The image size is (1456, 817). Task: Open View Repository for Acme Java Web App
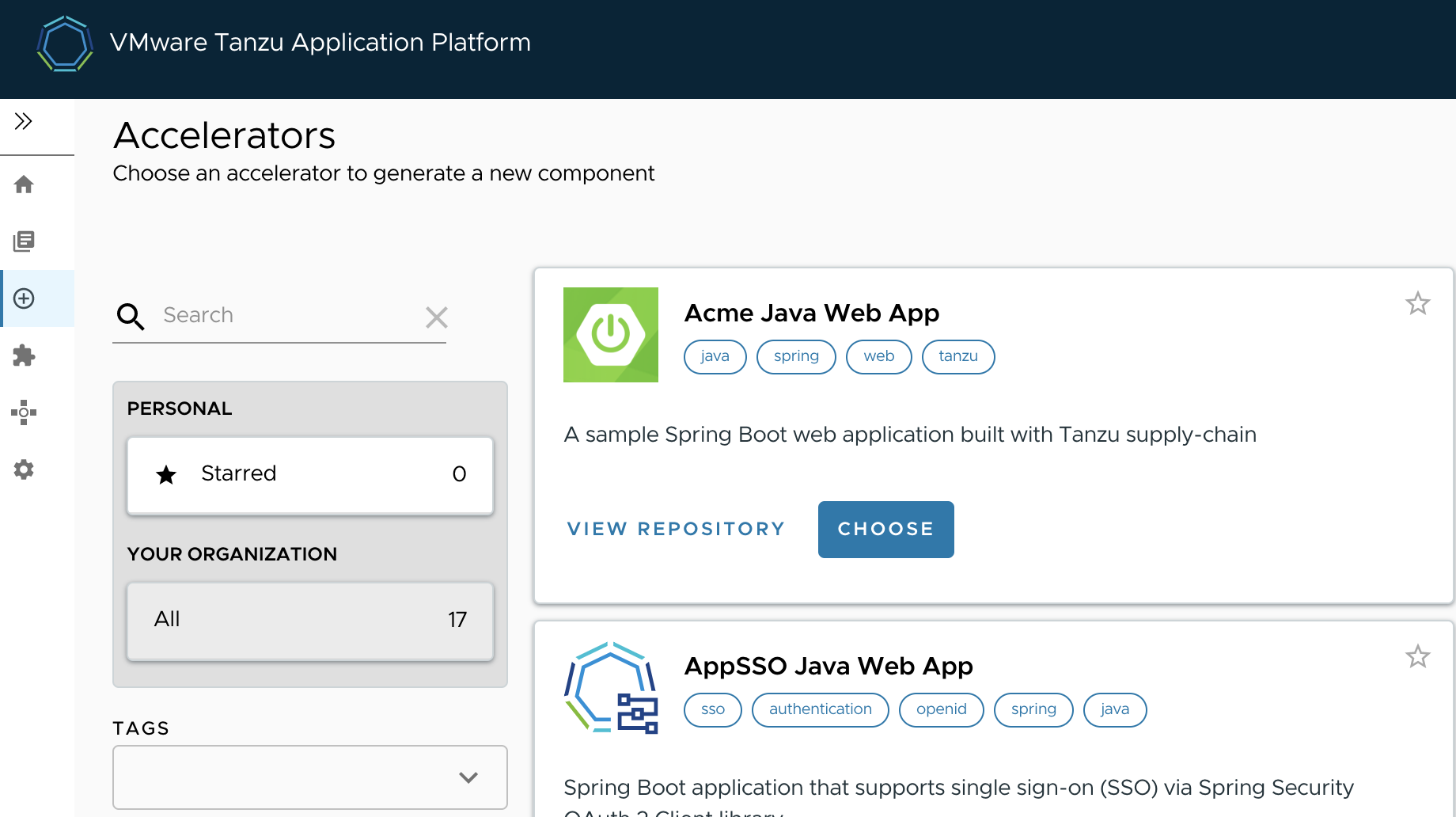pos(677,529)
